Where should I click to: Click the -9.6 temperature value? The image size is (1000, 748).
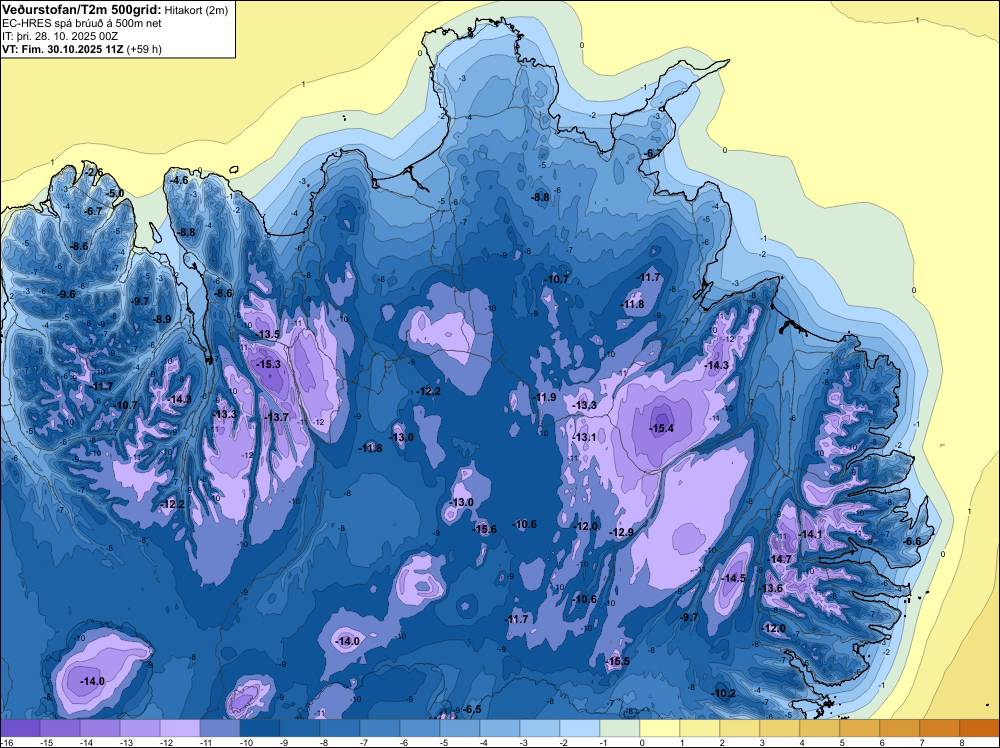click(66, 294)
